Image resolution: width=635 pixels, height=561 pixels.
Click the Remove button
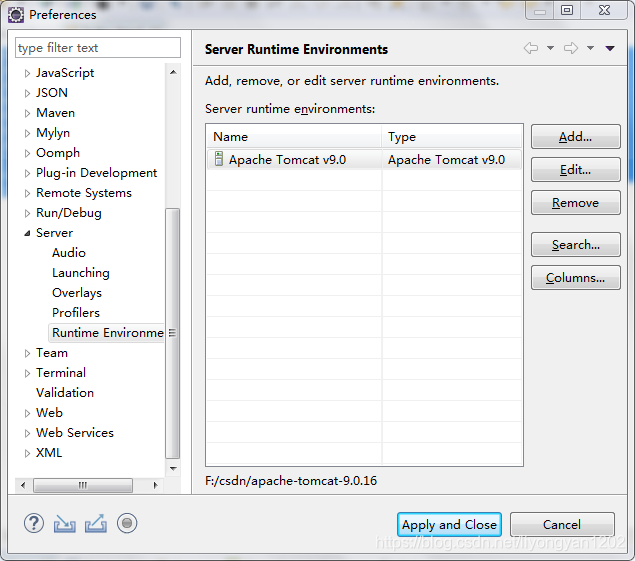[x=575, y=203]
